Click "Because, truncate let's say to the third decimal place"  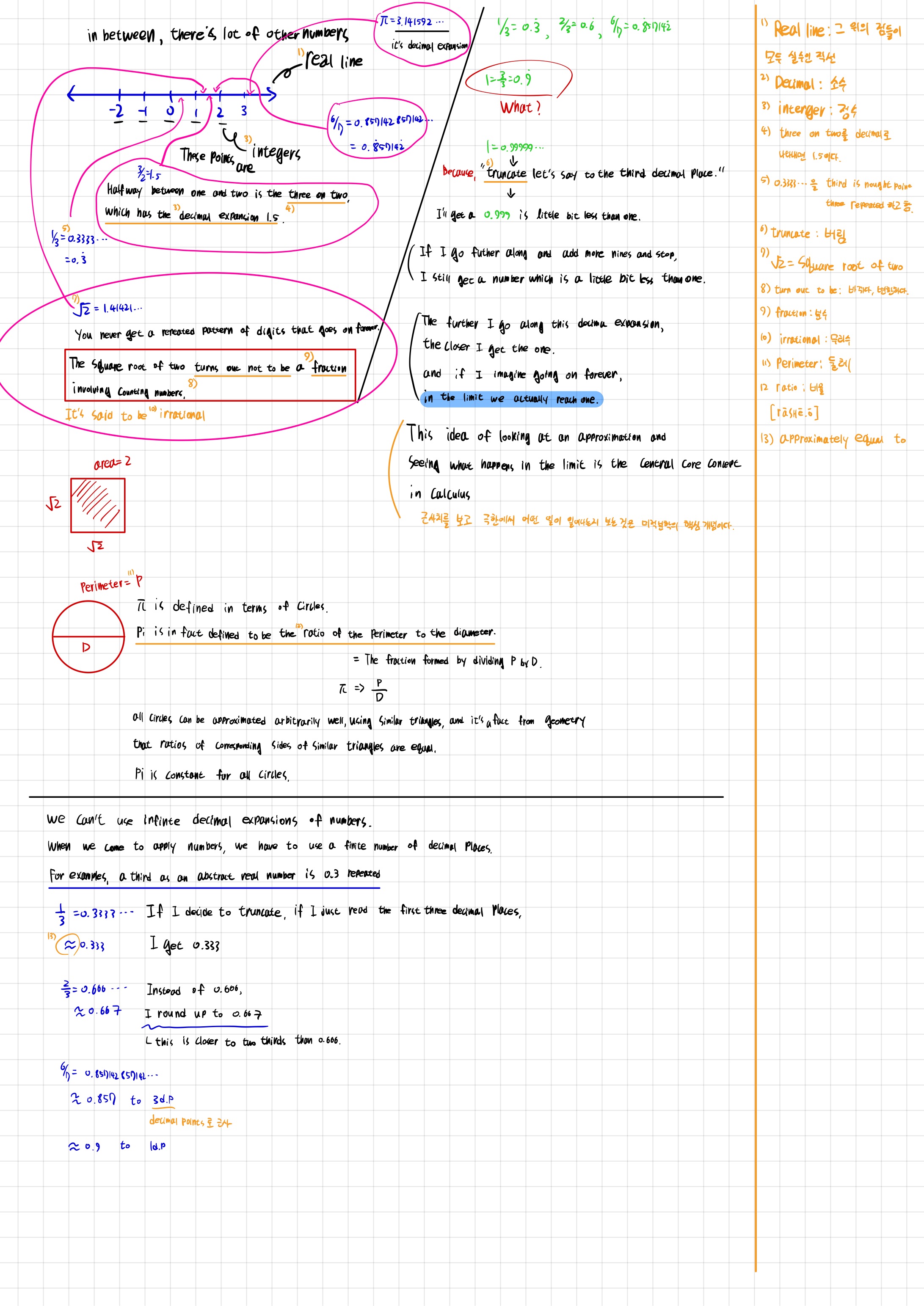pos(584,172)
